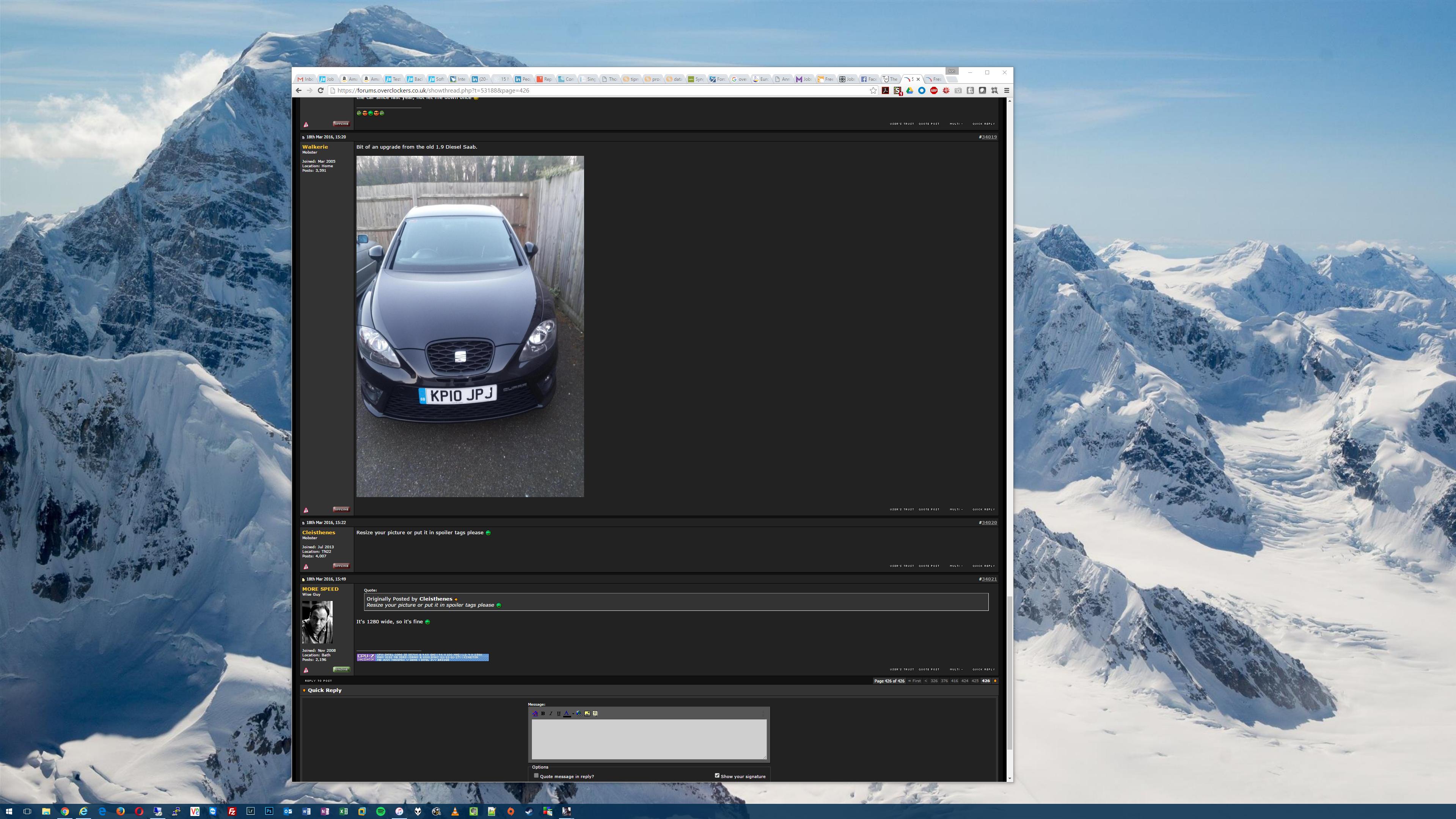Viewport: 1456px width, 819px height.
Task: Open the text color dropdown arrow
Action: [573, 713]
